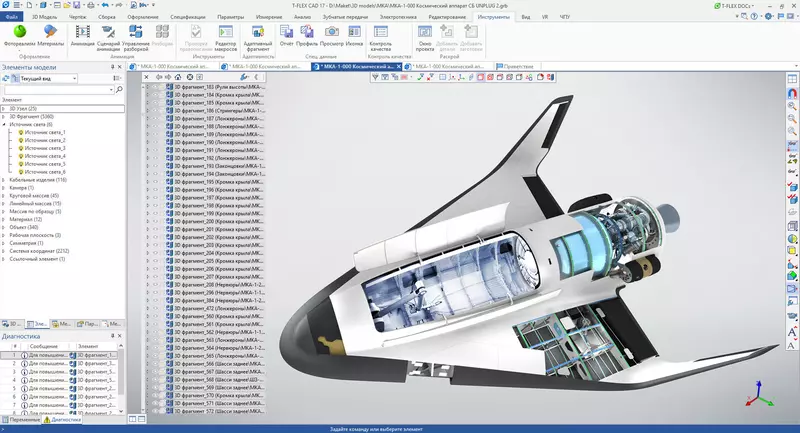The width and height of the screenshot is (800, 433).
Task: Open the Файл menu
Action: [12, 17]
